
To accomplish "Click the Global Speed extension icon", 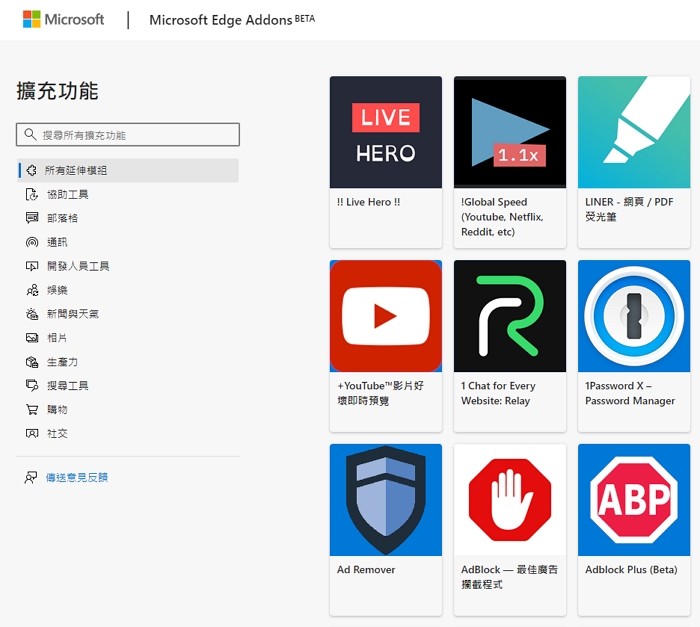I will 509,132.
